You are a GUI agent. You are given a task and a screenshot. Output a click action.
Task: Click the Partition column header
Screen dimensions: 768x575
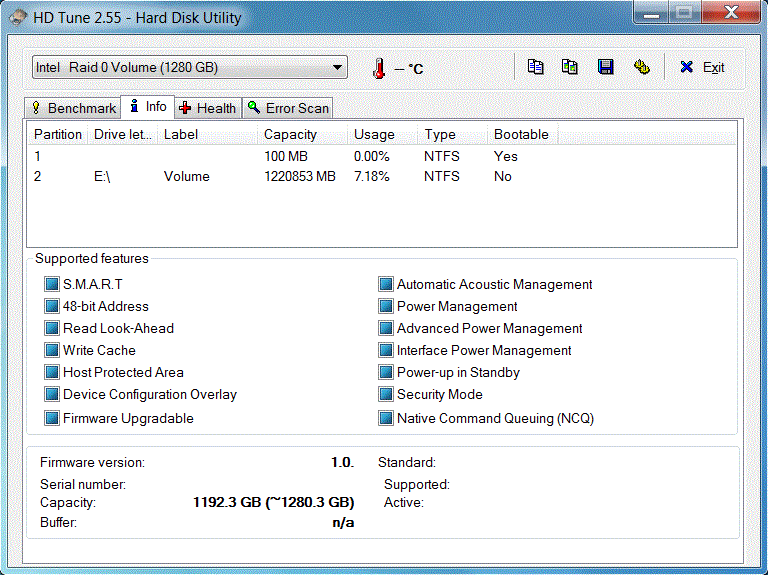coord(58,134)
